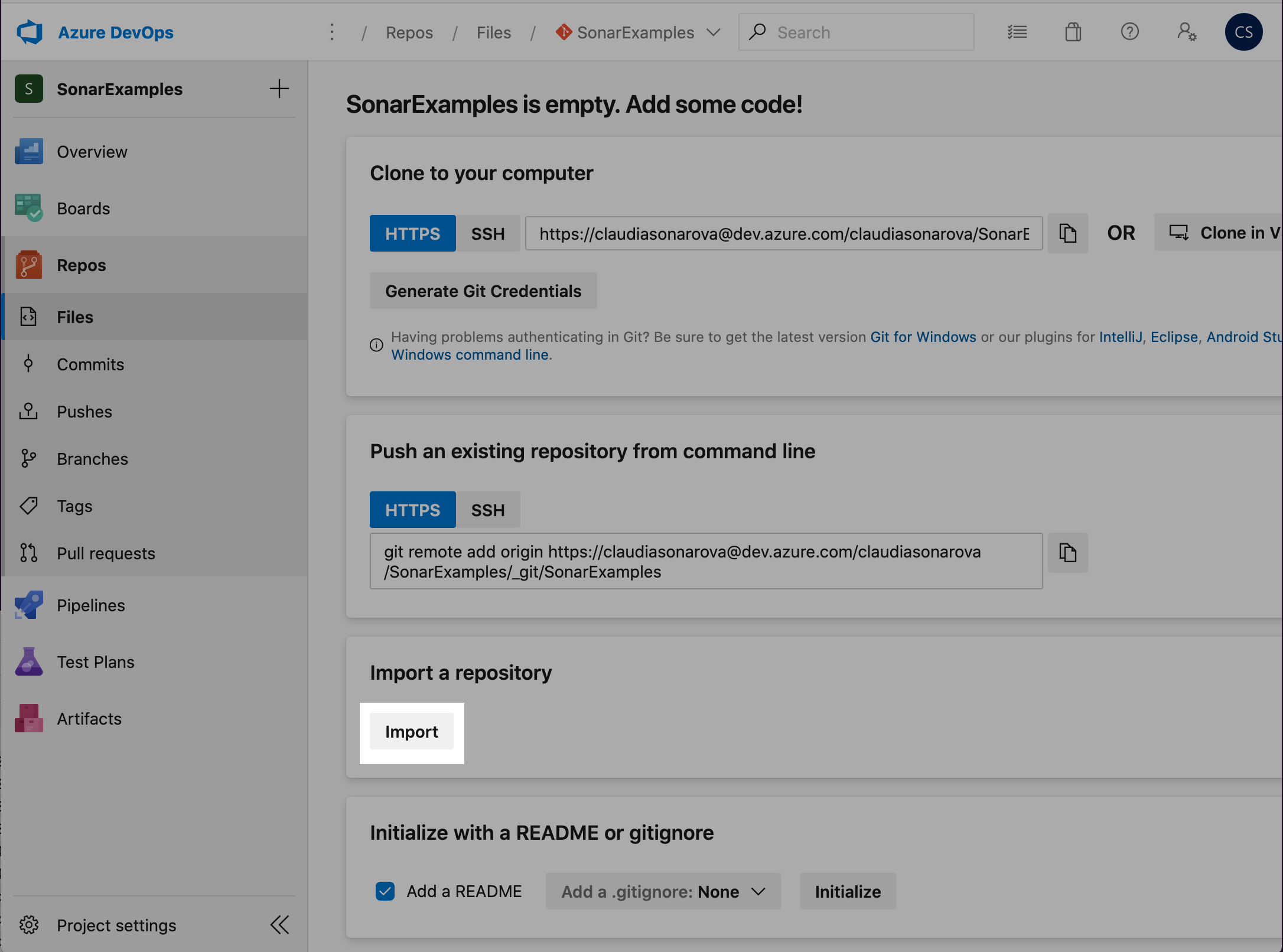Screen dimensions: 1283x952
Task: Click the Search input field
Action: [x=857, y=32]
